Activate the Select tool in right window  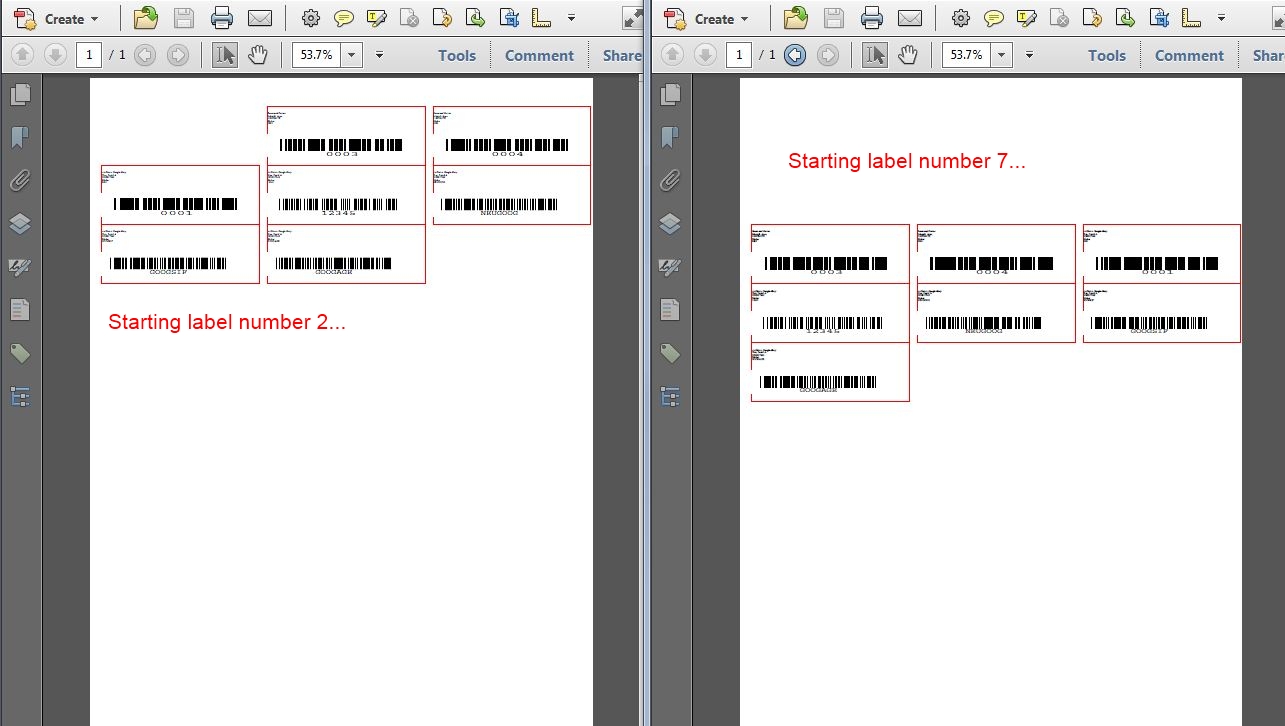(875, 55)
